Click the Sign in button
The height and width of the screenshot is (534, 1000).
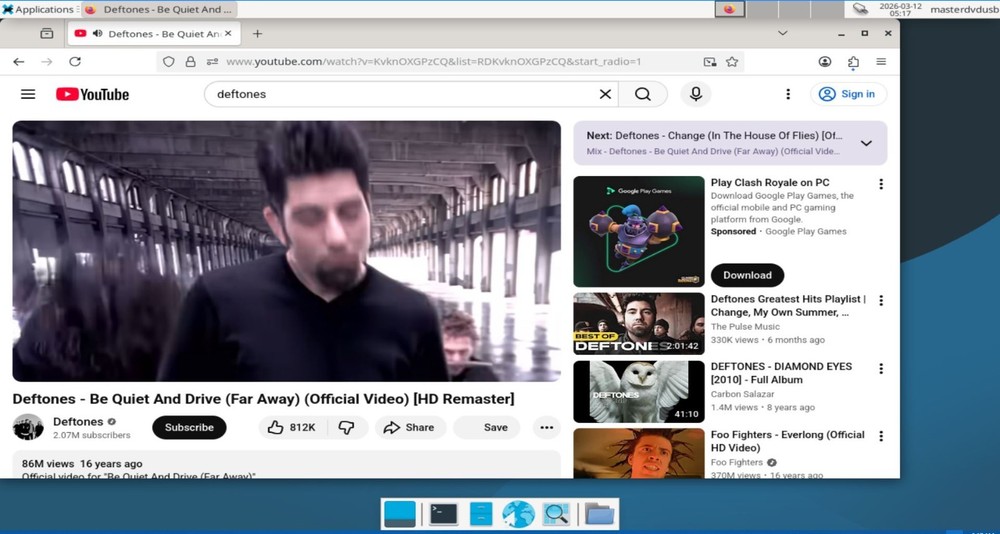click(847, 94)
